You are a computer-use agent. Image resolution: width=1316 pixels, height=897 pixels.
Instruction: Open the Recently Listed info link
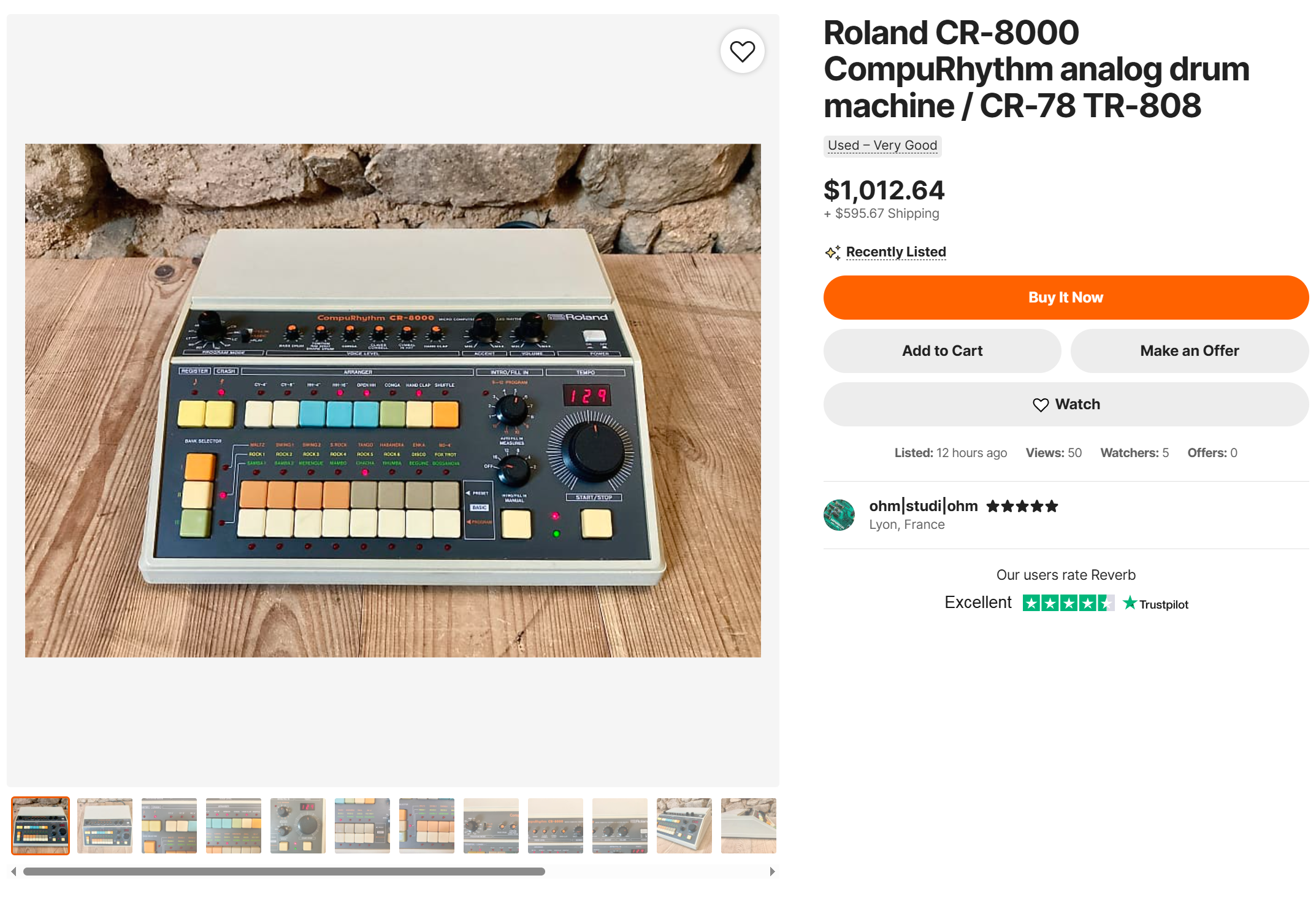[x=895, y=252]
